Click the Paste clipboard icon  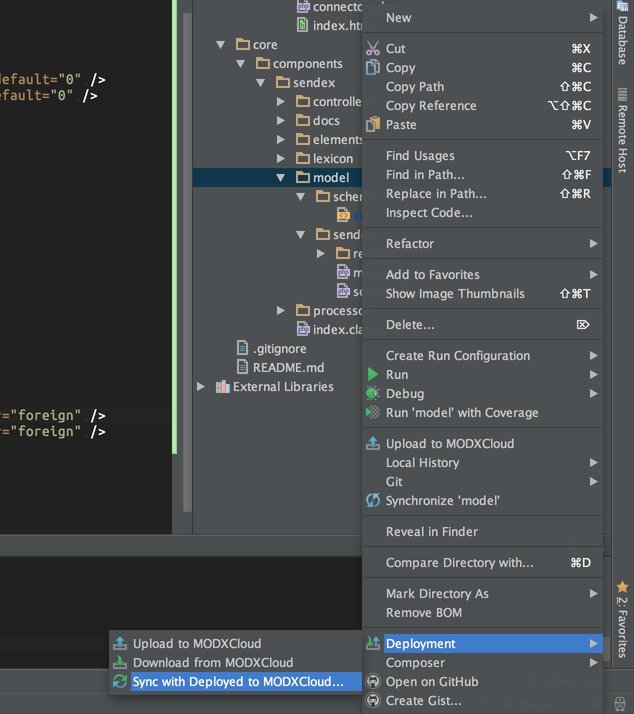click(373, 124)
